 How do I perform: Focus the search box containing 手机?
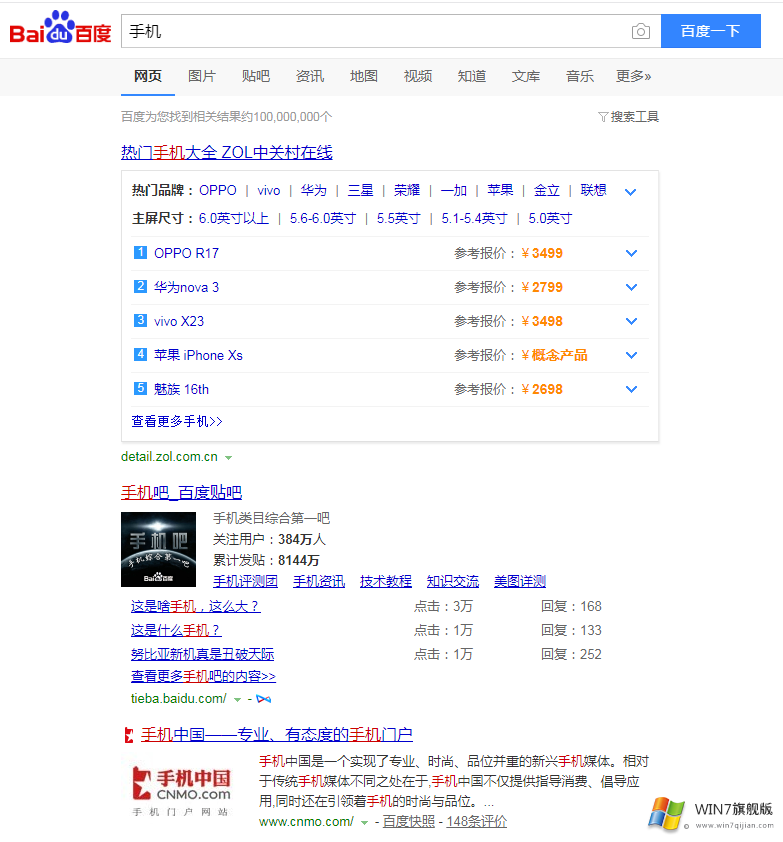point(376,31)
